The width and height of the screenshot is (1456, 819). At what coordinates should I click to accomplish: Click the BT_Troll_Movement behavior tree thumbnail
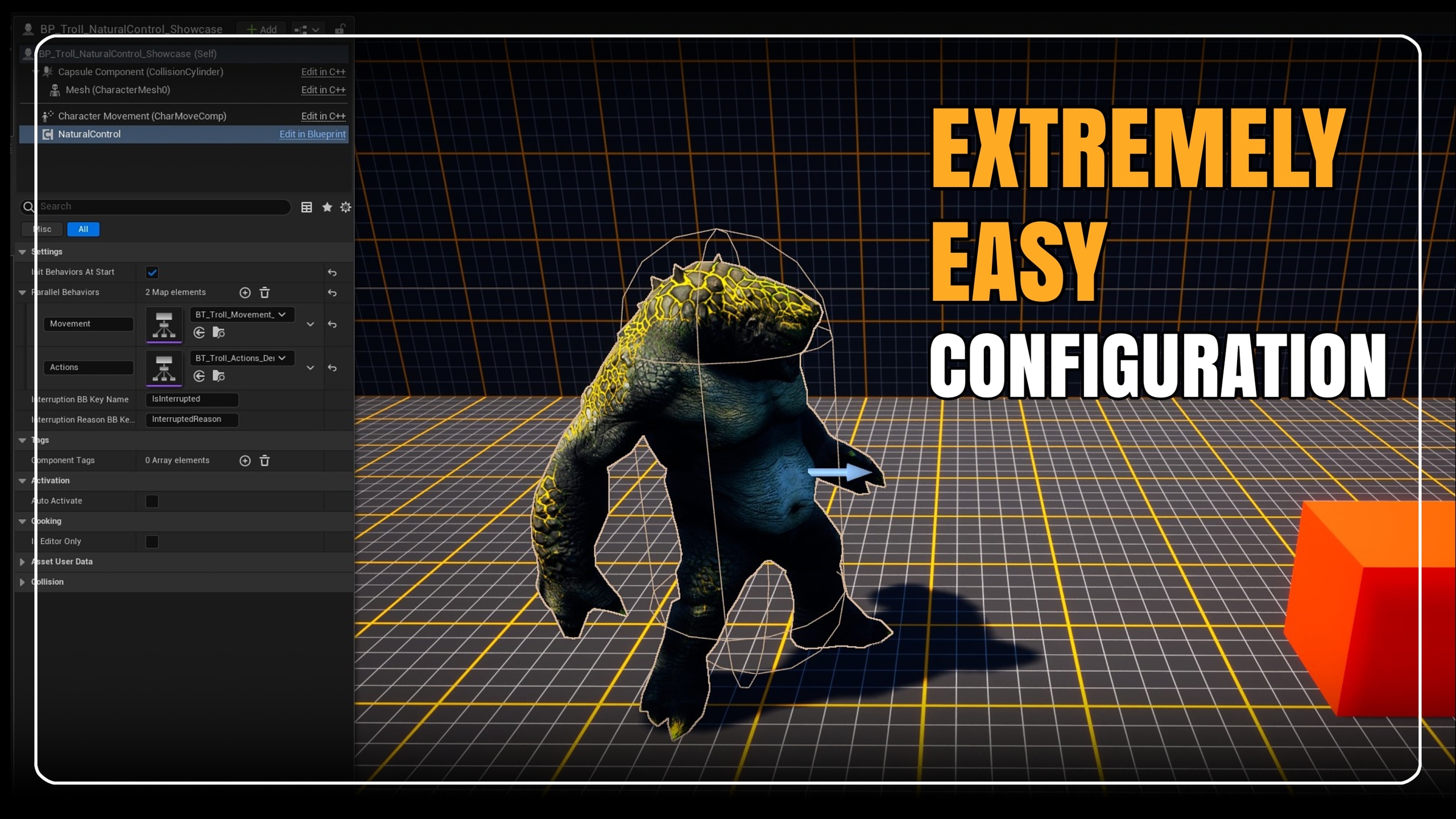pyautogui.click(x=164, y=325)
